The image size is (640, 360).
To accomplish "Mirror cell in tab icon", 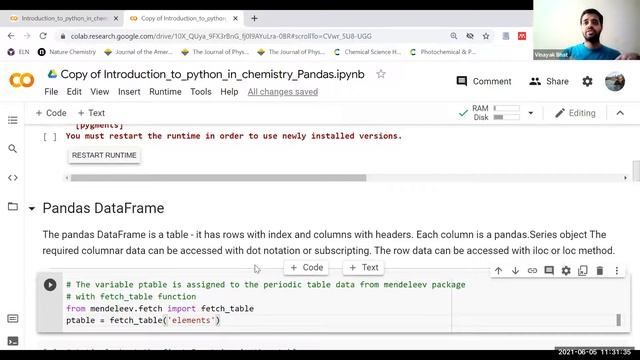I will click(x=583, y=271).
